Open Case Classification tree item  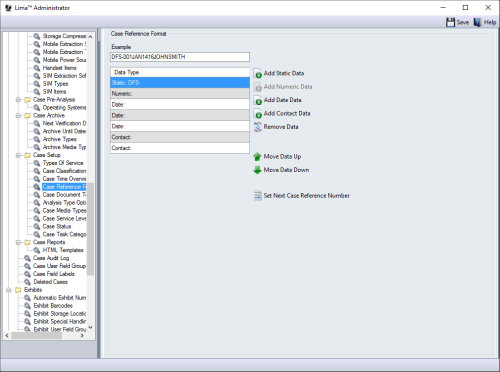pyautogui.click(x=64, y=171)
